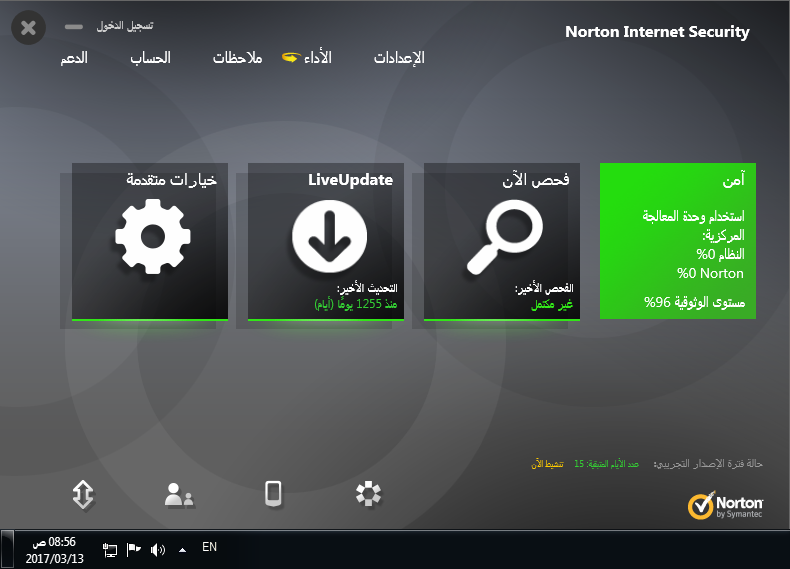Click the trust level 96% text
This screenshot has width=790, height=569.
pos(694,302)
